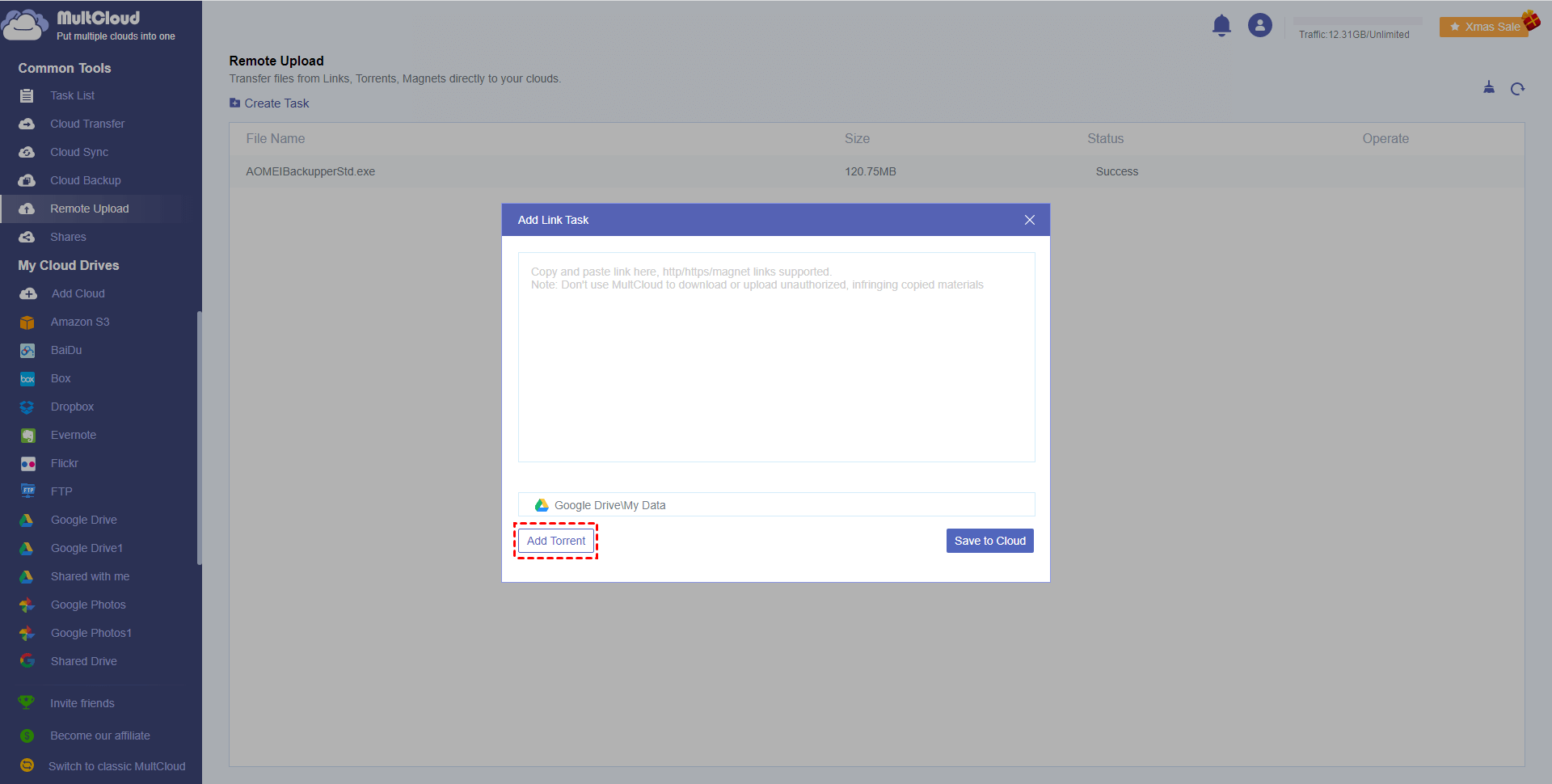The image size is (1552, 784).
Task: Open Cloud Transfer in the sidebar
Action: tap(87, 124)
